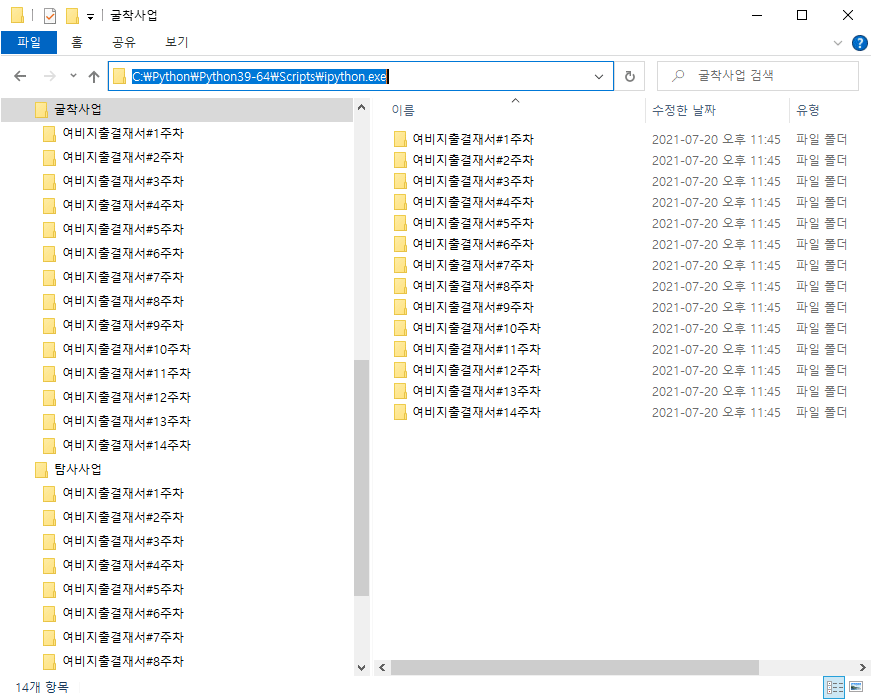
Task: Click 여비지출결재서#7주차 folder icon under 굴착사업 tree
Action: tap(49, 277)
